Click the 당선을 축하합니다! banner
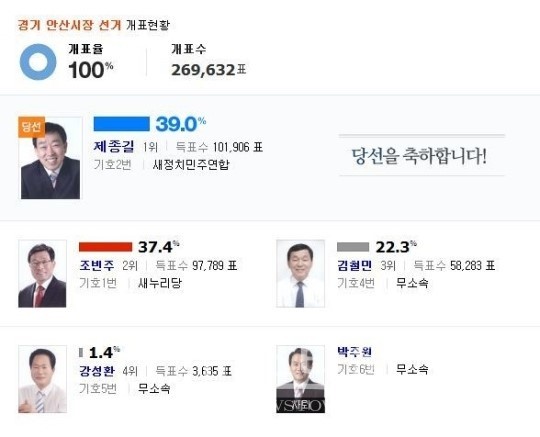This screenshot has width=540, height=437. pyautogui.click(x=419, y=156)
